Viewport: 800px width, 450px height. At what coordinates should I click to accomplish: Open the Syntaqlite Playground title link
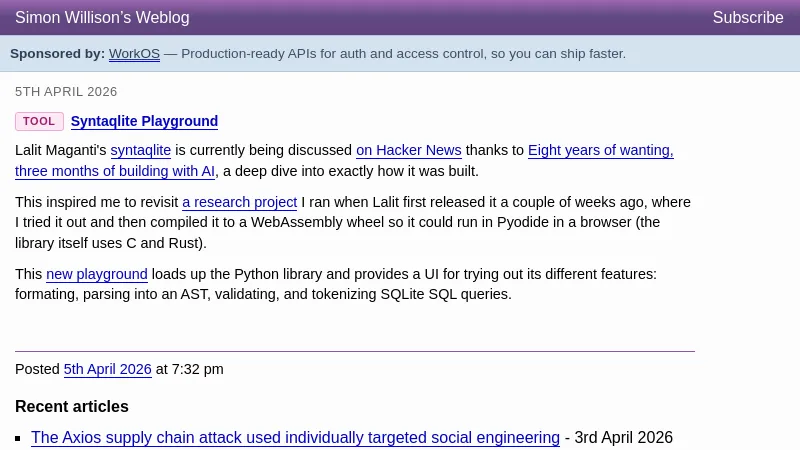[144, 121]
